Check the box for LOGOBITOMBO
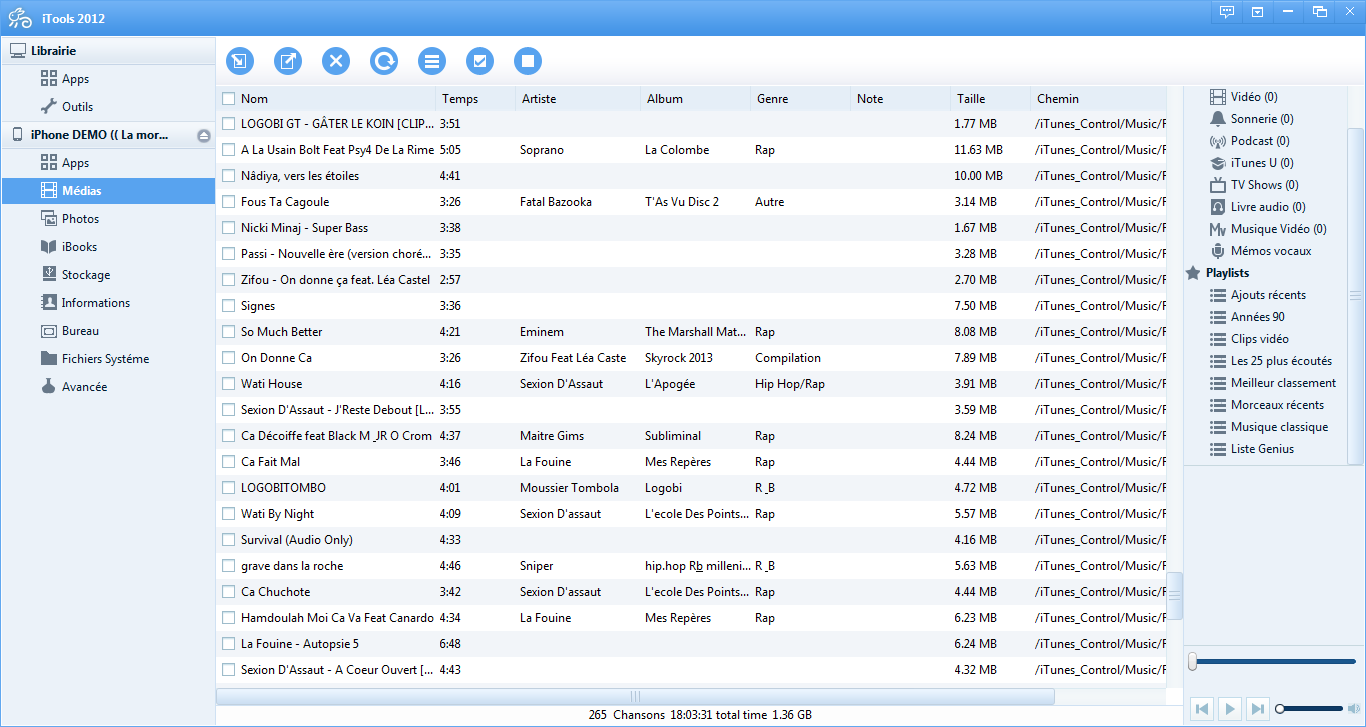This screenshot has height=727, width=1366. point(229,488)
